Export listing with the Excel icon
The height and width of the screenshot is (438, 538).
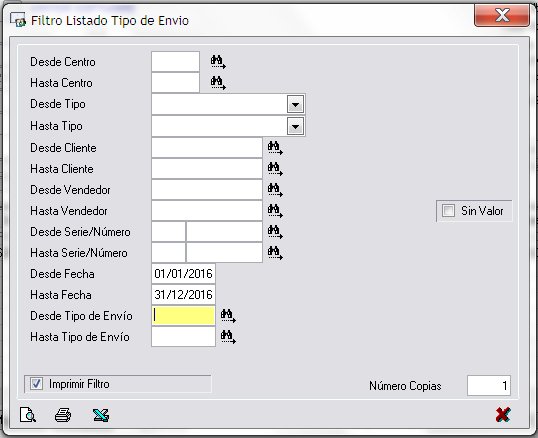point(101,415)
